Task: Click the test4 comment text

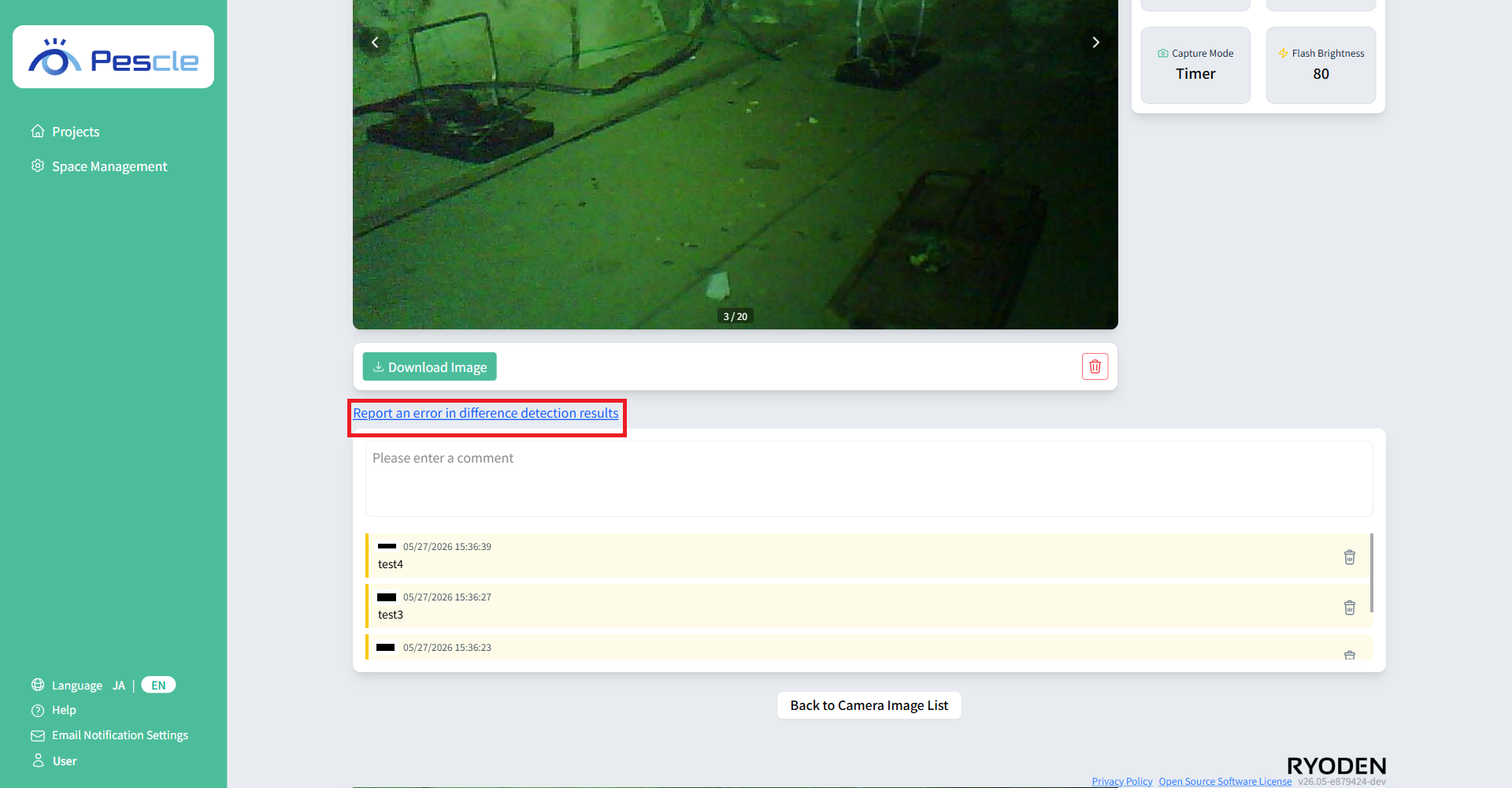Action: point(391,564)
